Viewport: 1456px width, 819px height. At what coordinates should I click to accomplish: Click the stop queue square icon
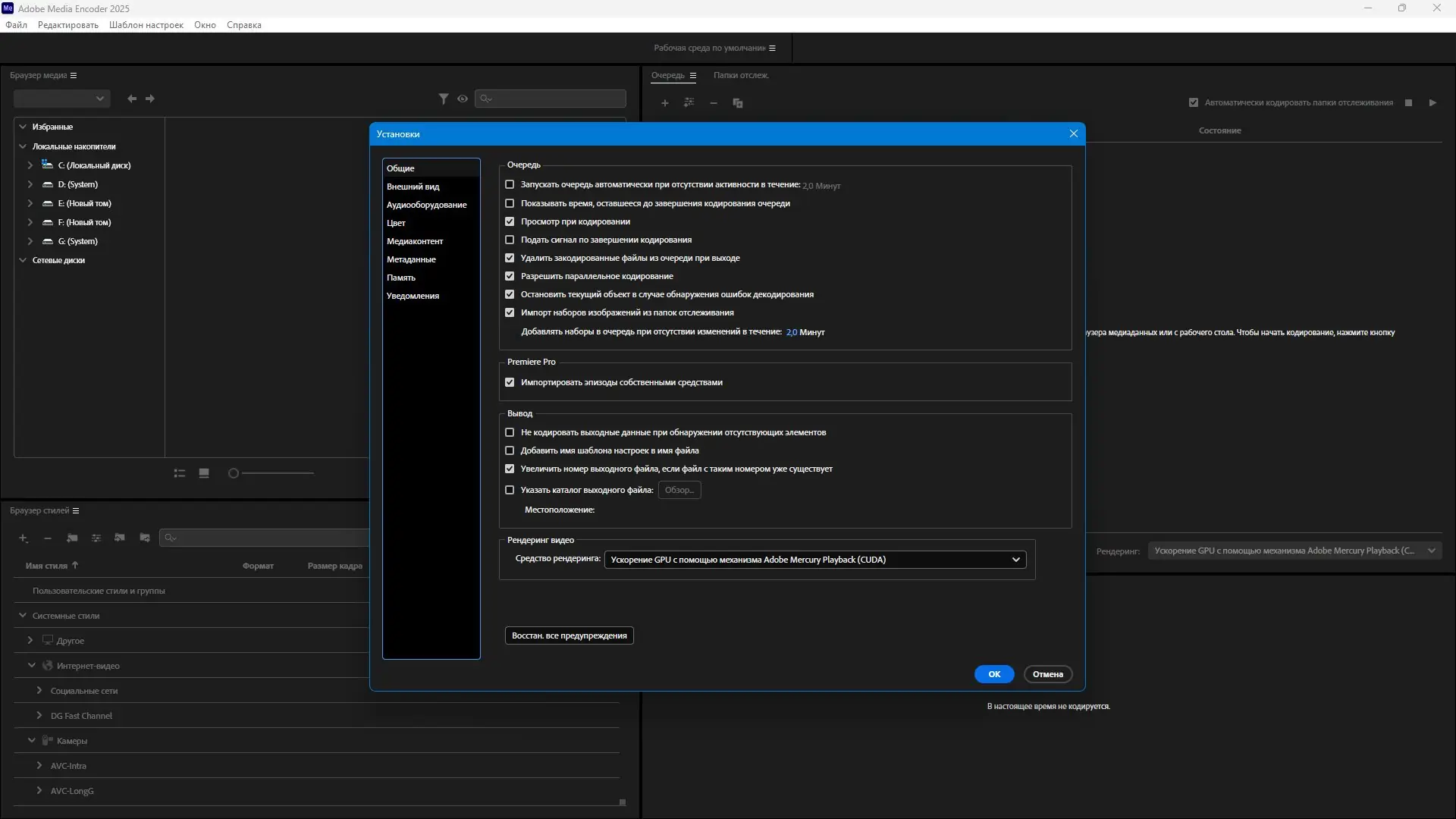pos(1408,102)
